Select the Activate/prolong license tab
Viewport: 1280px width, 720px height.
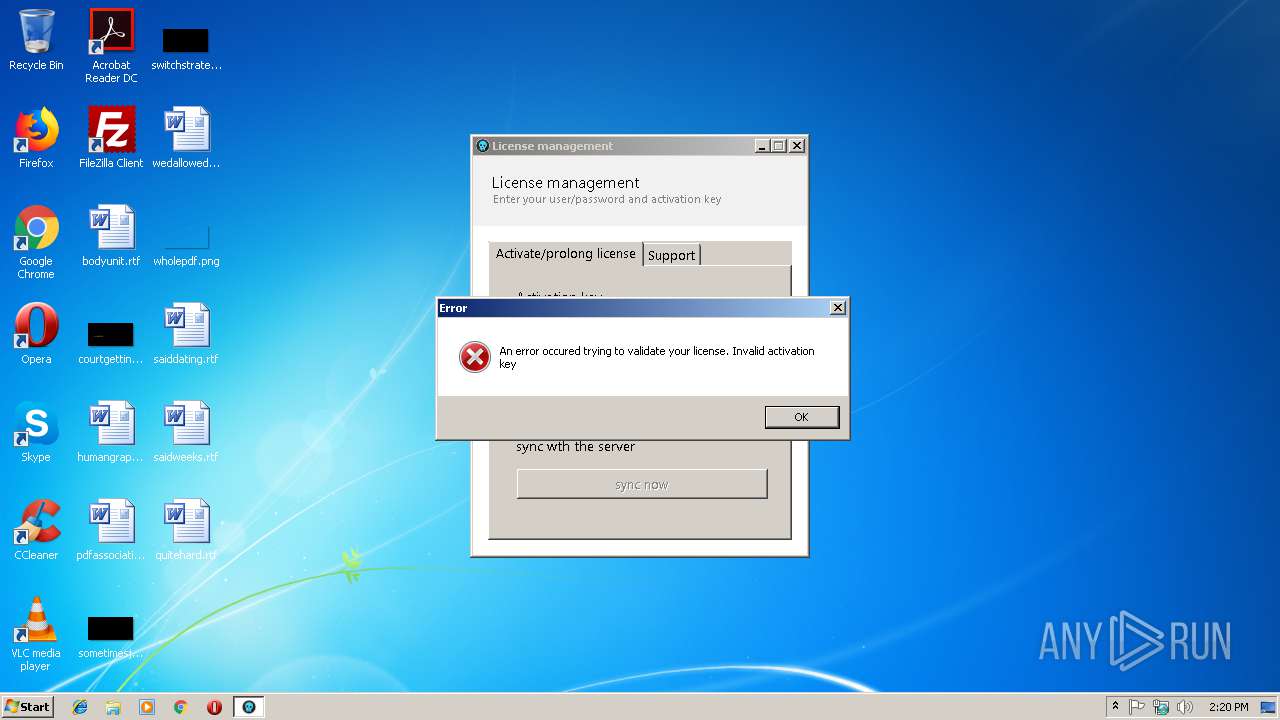(566, 253)
